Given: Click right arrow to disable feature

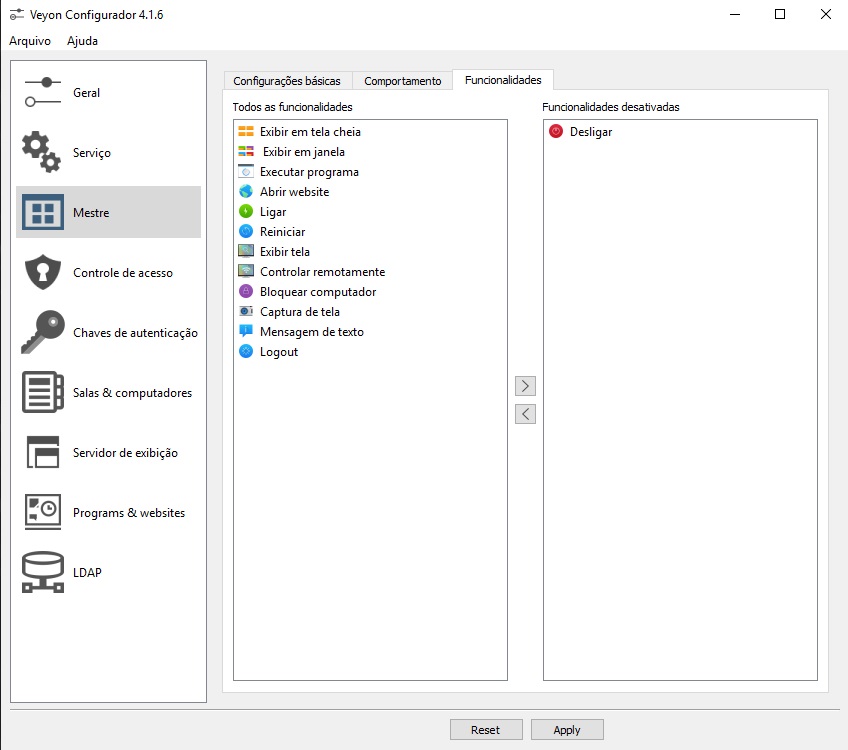Looking at the screenshot, I should [x=525, y=386].
